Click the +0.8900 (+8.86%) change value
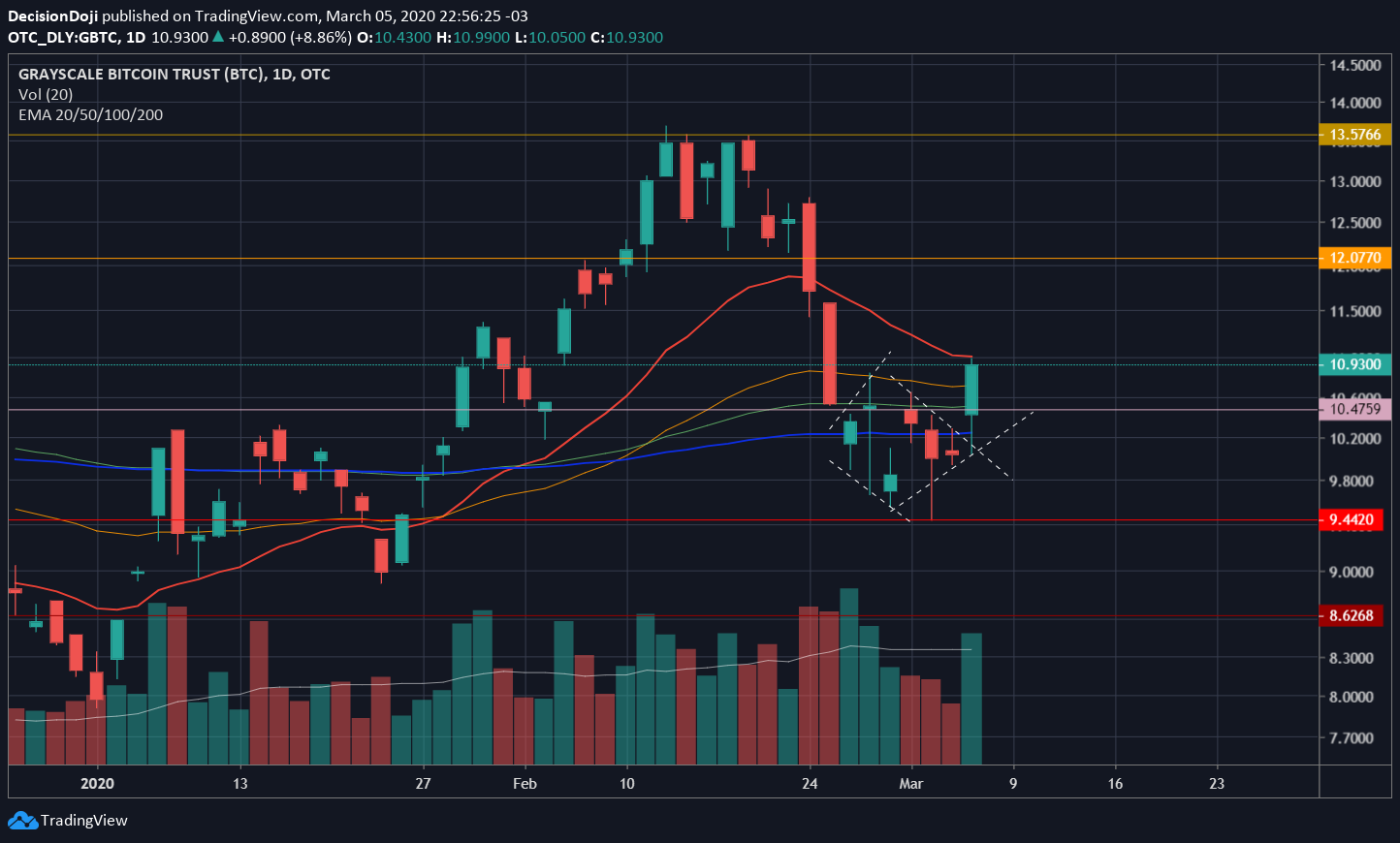Image resolution: width=1400 pixels, height=843 pixels. click(x=290, y=37)
